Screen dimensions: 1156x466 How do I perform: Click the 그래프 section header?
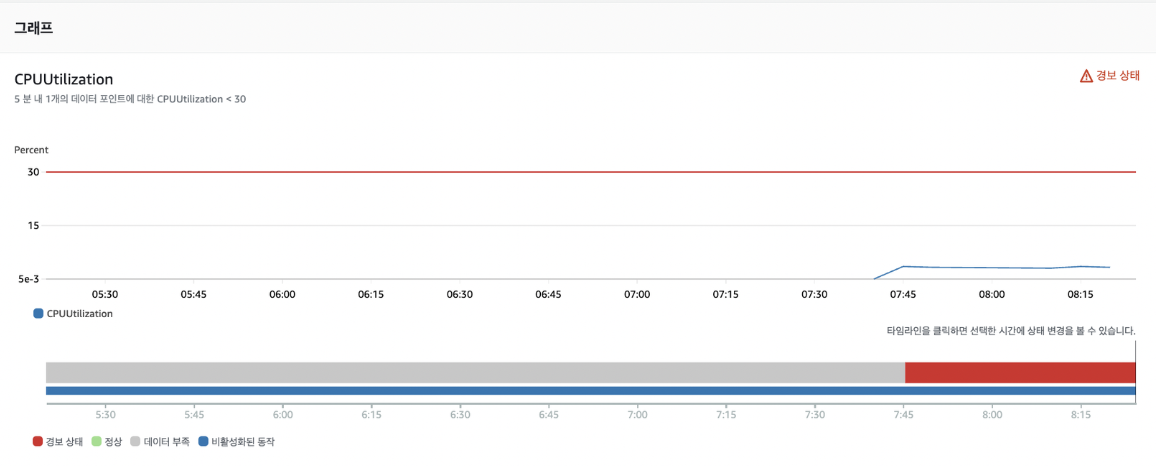click(x=33, y=29)
